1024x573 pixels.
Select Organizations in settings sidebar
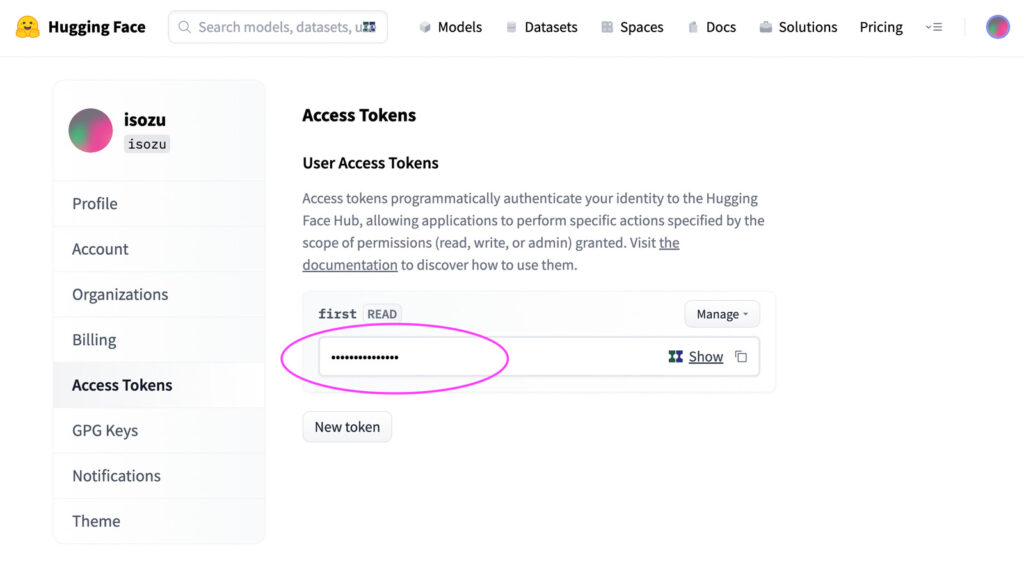point(159,294)
